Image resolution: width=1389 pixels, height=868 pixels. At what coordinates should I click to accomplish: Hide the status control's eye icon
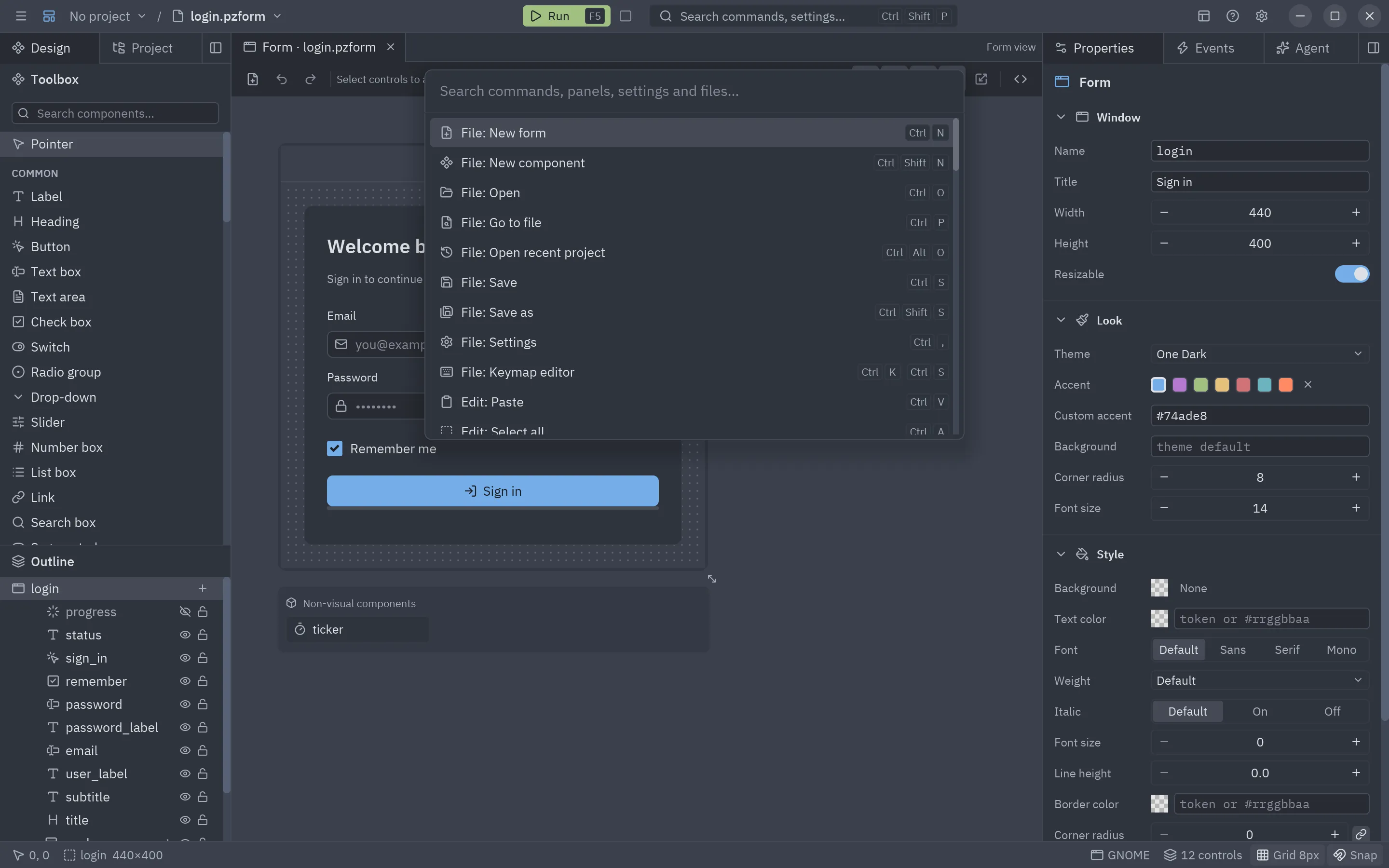pos(185,635)
